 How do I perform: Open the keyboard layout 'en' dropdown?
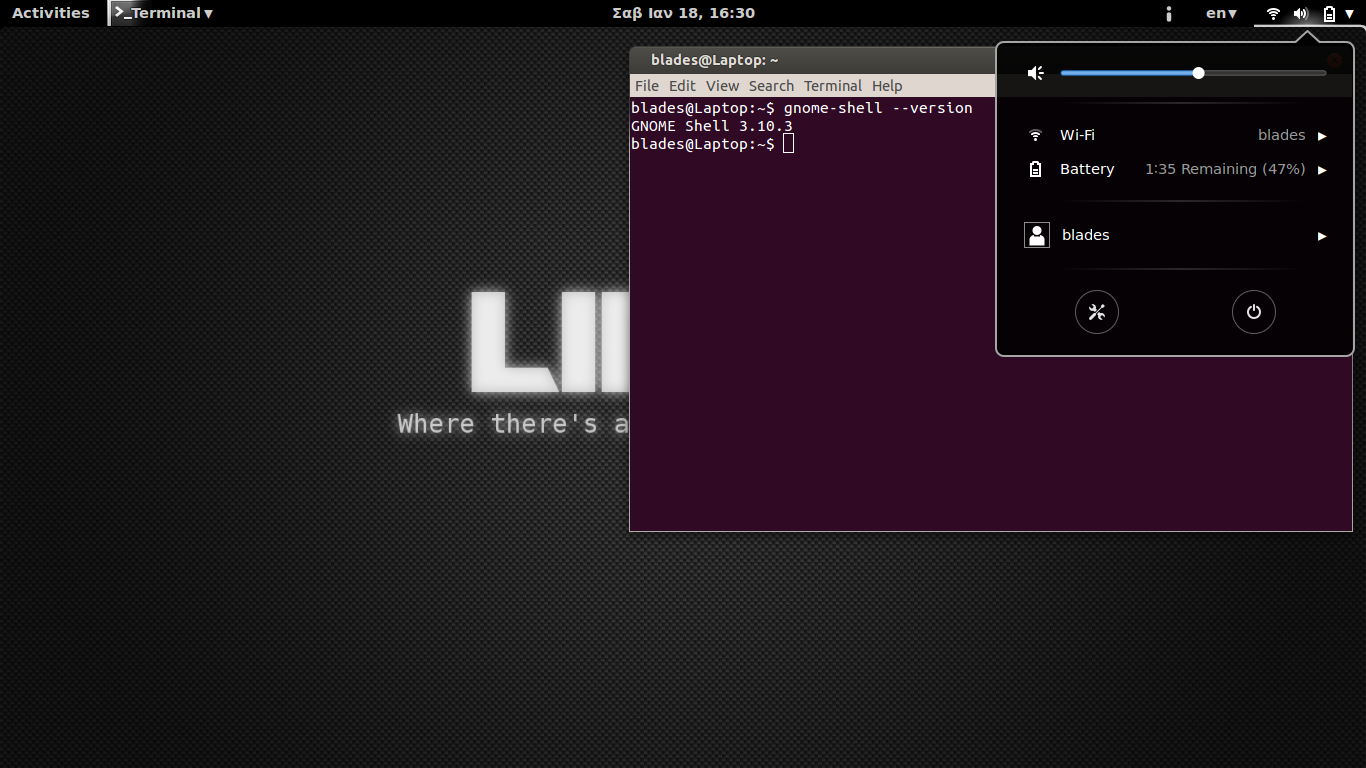coord(1220,13)
